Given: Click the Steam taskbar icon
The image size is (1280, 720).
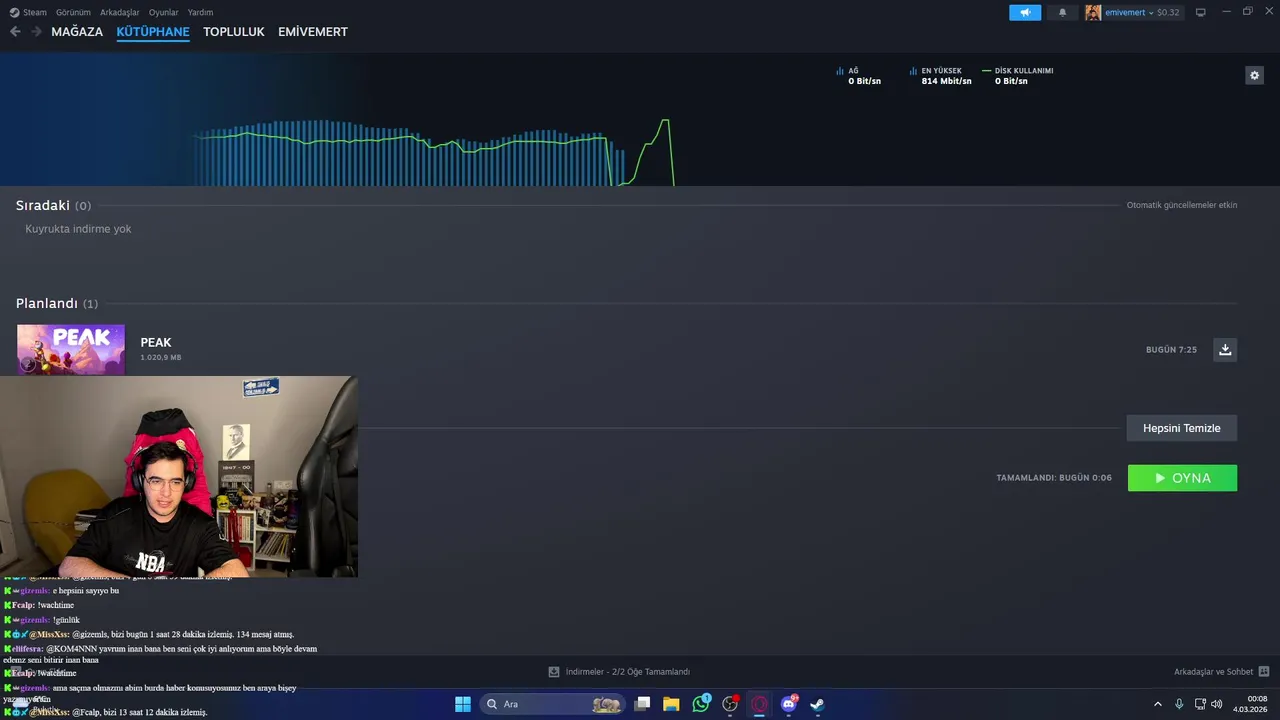Looking at the screenshot, I should (817, 704).
